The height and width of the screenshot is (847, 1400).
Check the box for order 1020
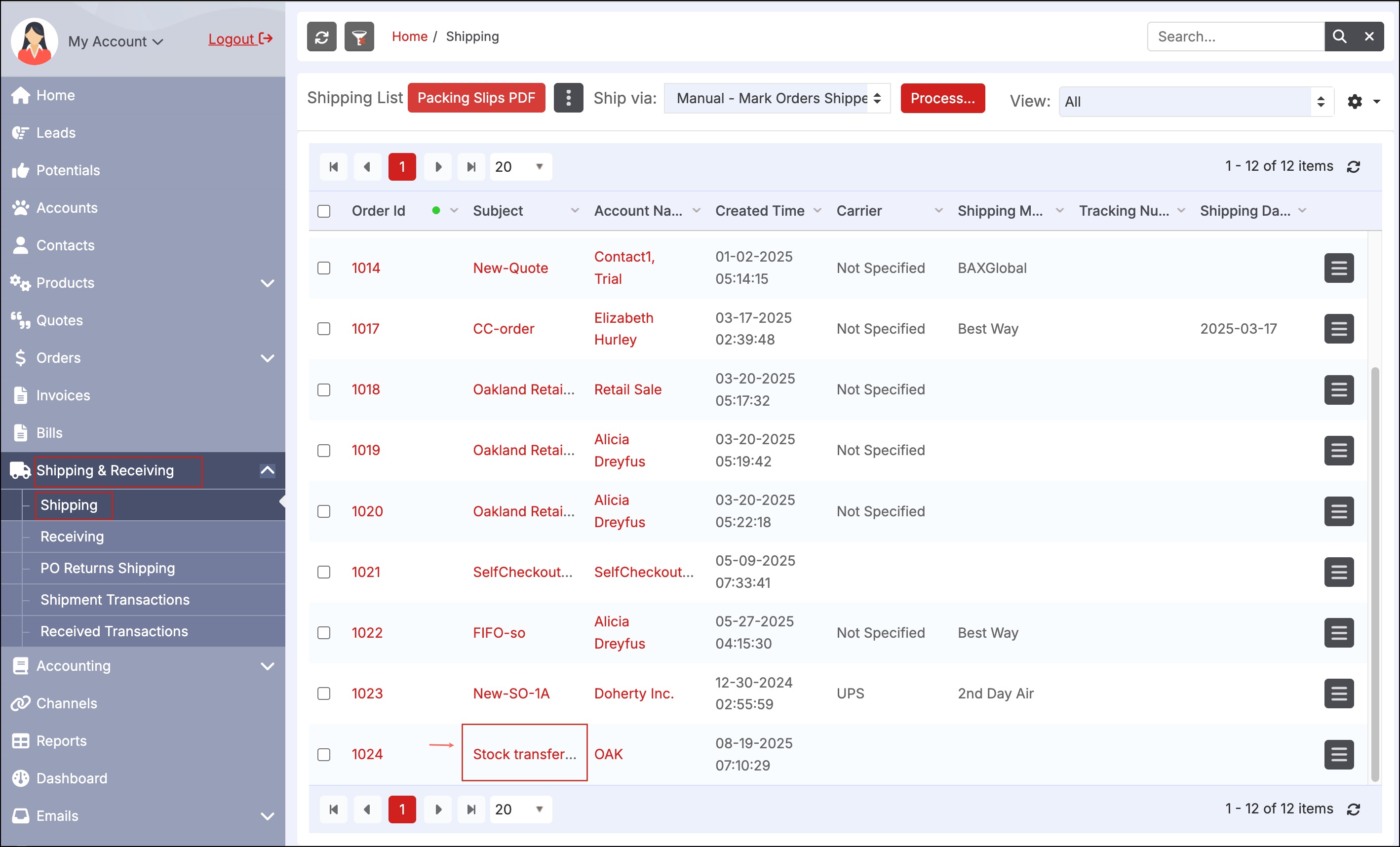click(324, 511)
